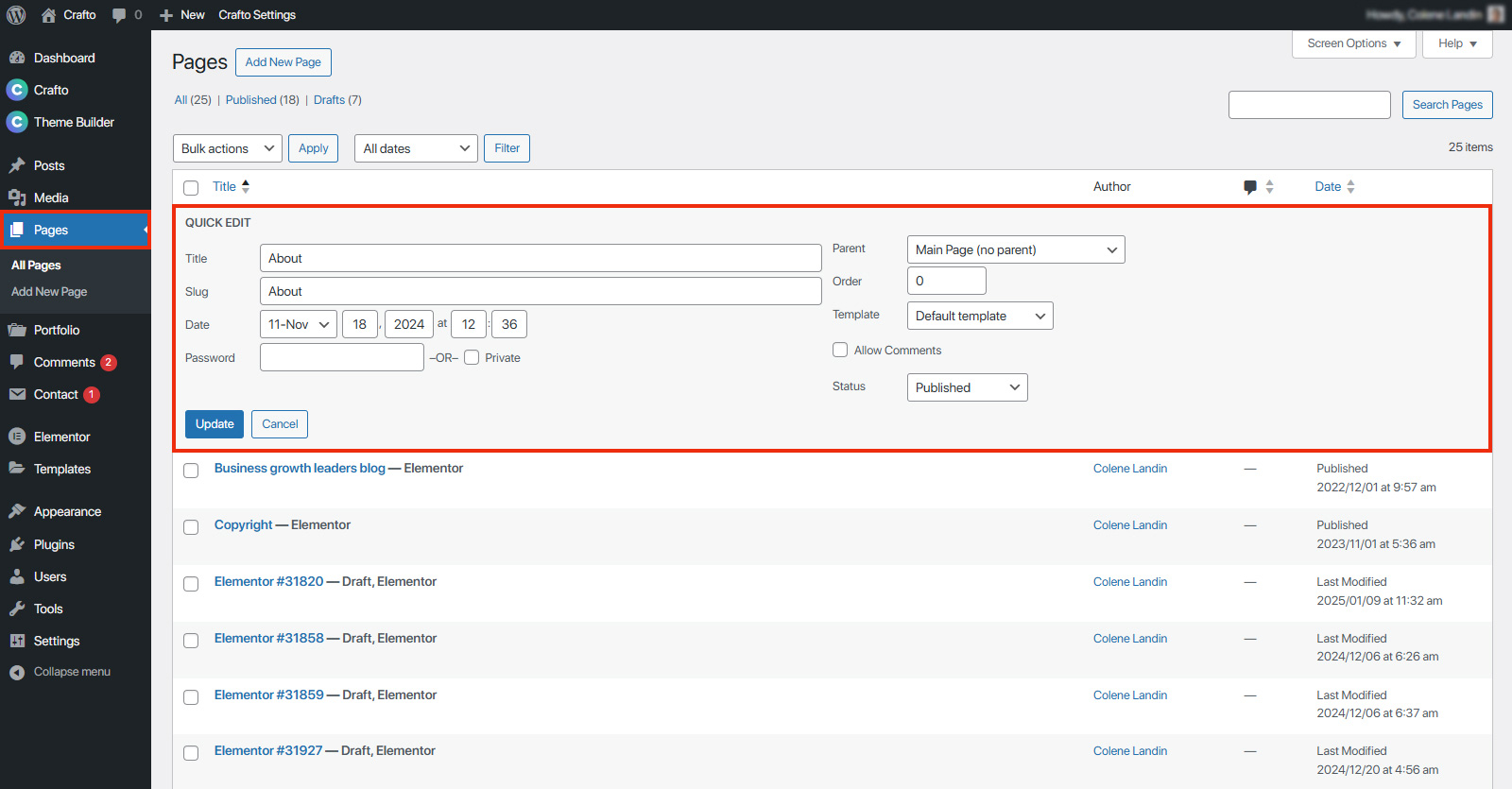
Task: Click the Collapse menu arrow icon
Action: (x=17, y=672)
